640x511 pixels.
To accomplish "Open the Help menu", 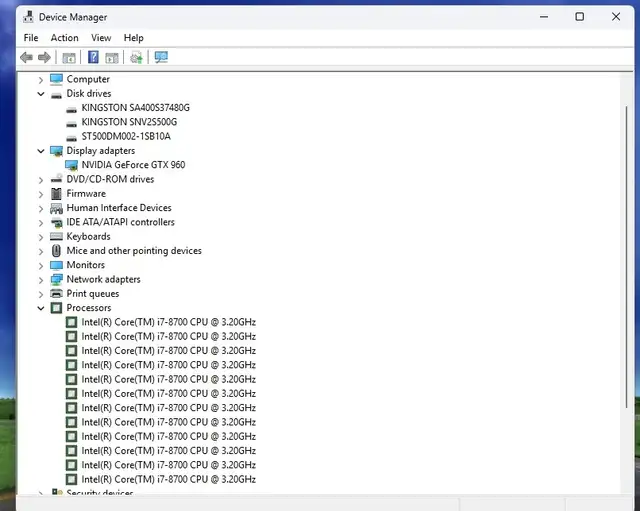I will (133, 38).
